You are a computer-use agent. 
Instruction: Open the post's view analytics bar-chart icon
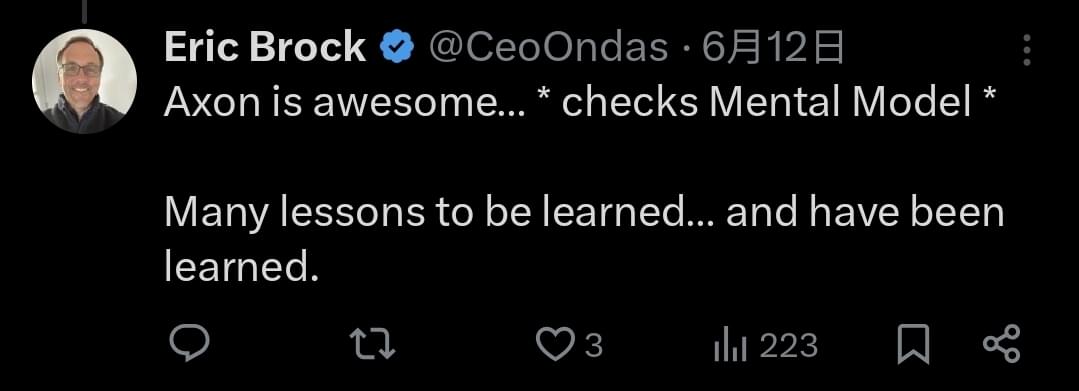click(730, 345)
